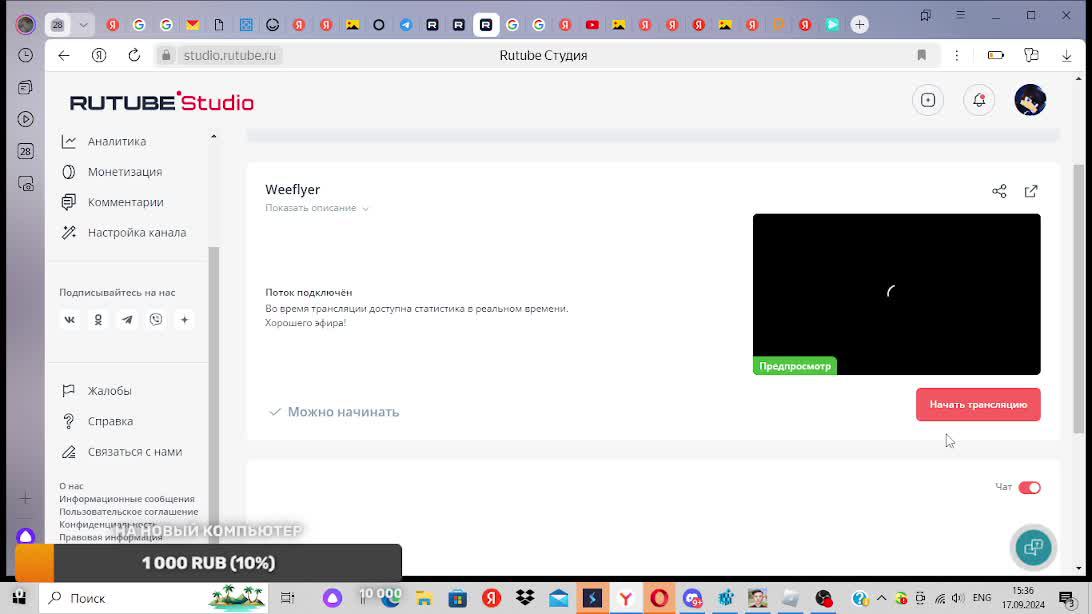Click the page vertical scrollbar
The height and width of the screenshot is (614, 1092).
click(1079, 299)
